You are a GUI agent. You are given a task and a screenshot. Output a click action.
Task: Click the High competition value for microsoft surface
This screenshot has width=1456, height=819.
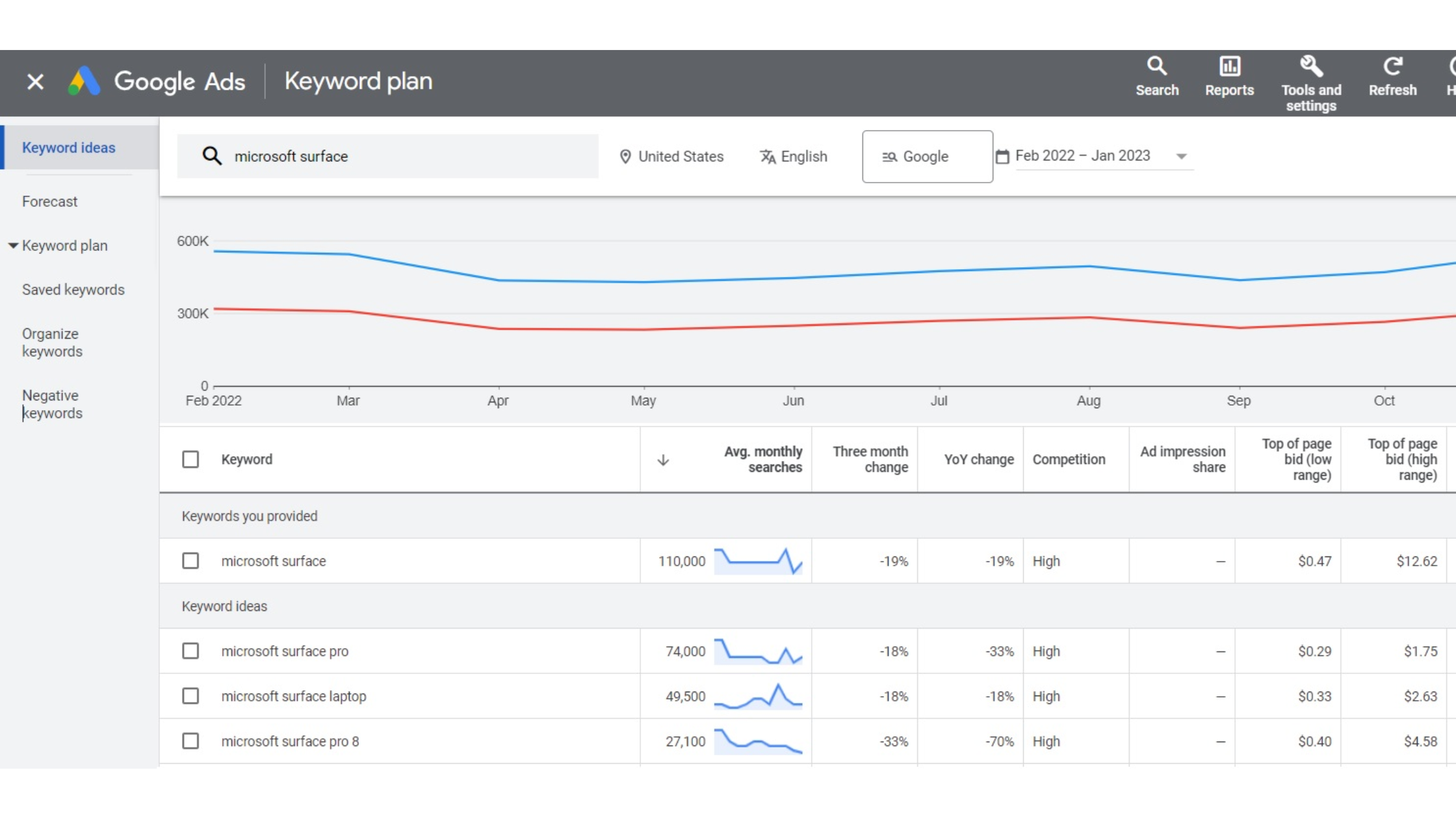(x=1046, y=561)
